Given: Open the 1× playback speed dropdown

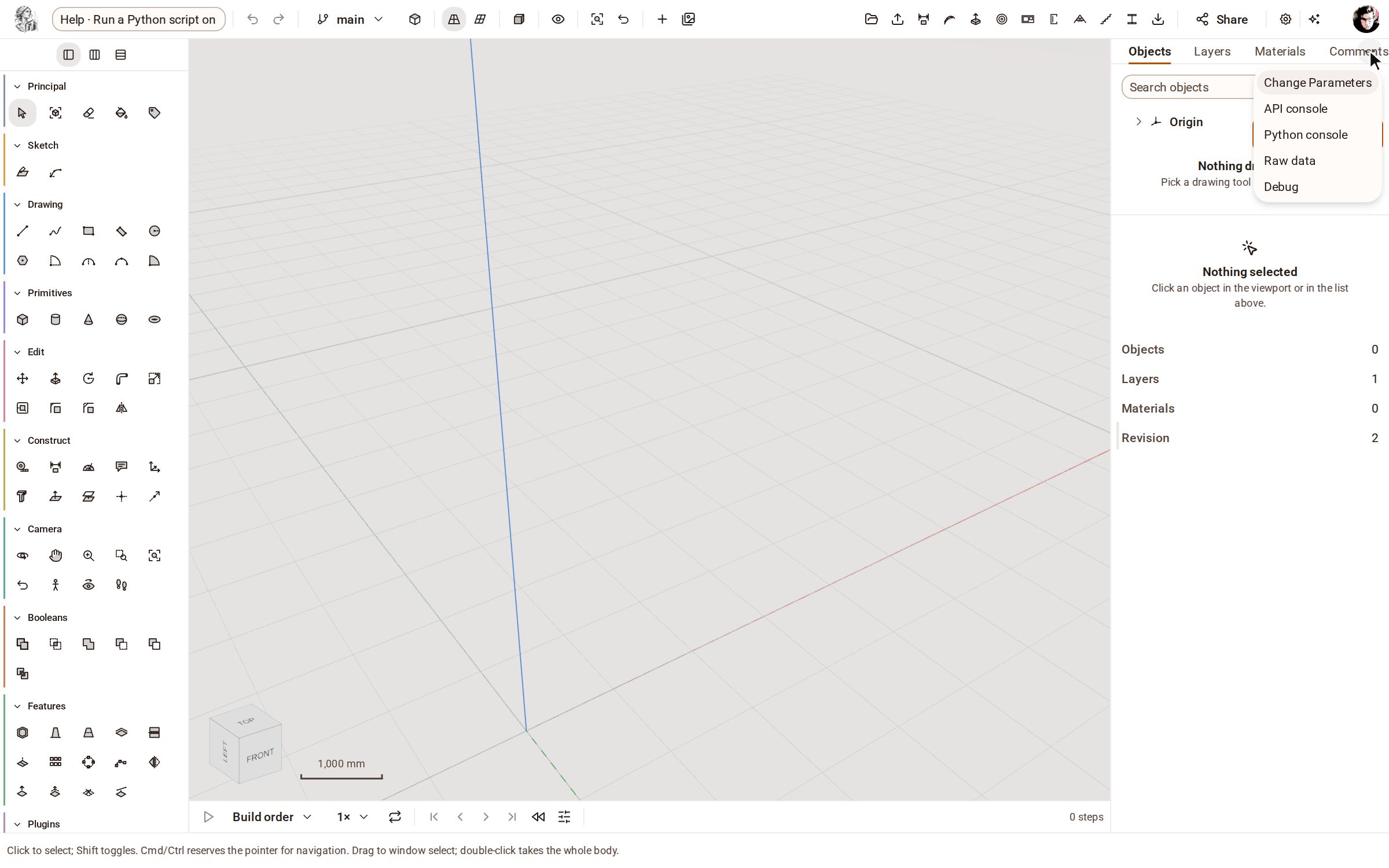Looking at the screenshot, I should click(352, 816).
